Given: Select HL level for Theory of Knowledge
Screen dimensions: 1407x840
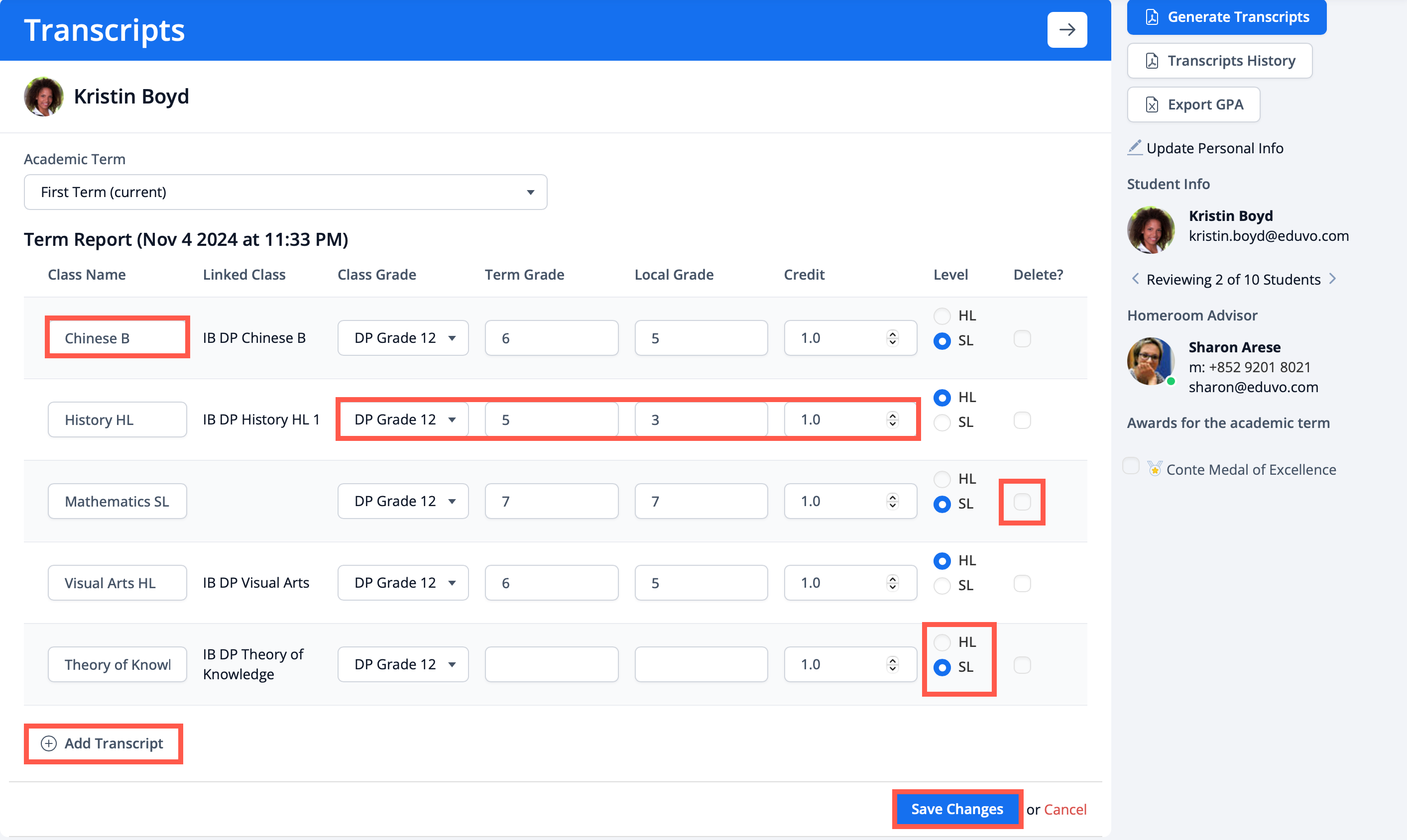Looking at the screenshot, I should (x=941, y=642).
